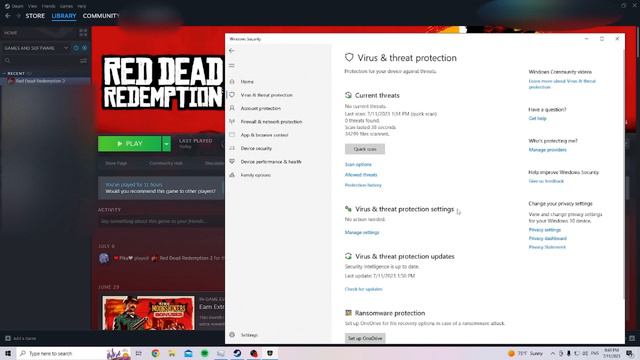This screenshot has height=360, width=640.
Task: Open Moonshiners bonuses news thumbnail
Action: coord(148,313)
